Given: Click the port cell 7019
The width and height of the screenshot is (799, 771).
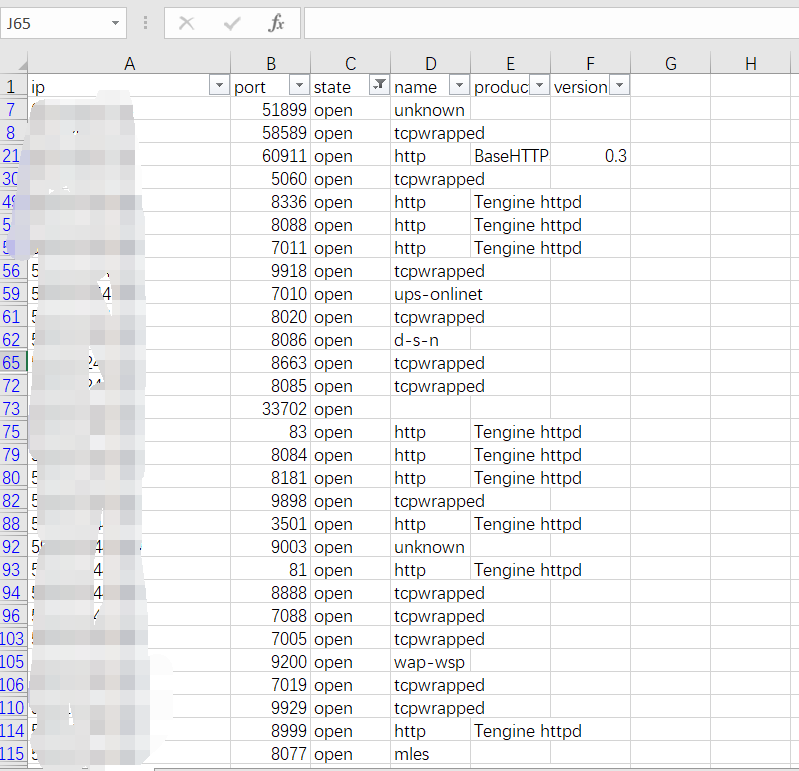Looking at the screenshot, I should point(271,684).
